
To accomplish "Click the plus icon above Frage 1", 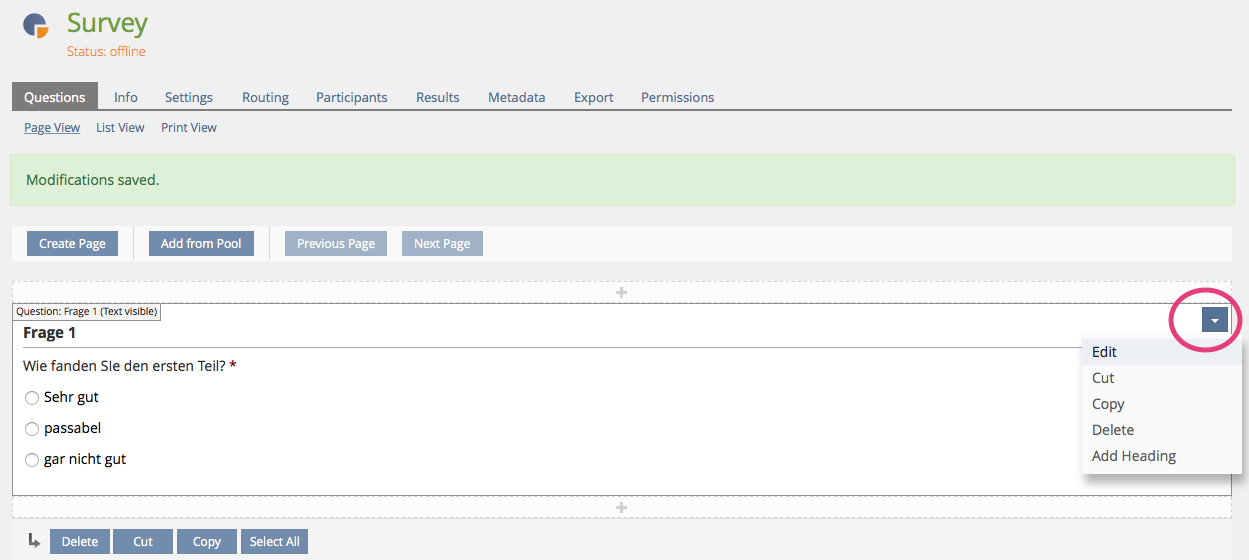I will click(x=621, y=293).
